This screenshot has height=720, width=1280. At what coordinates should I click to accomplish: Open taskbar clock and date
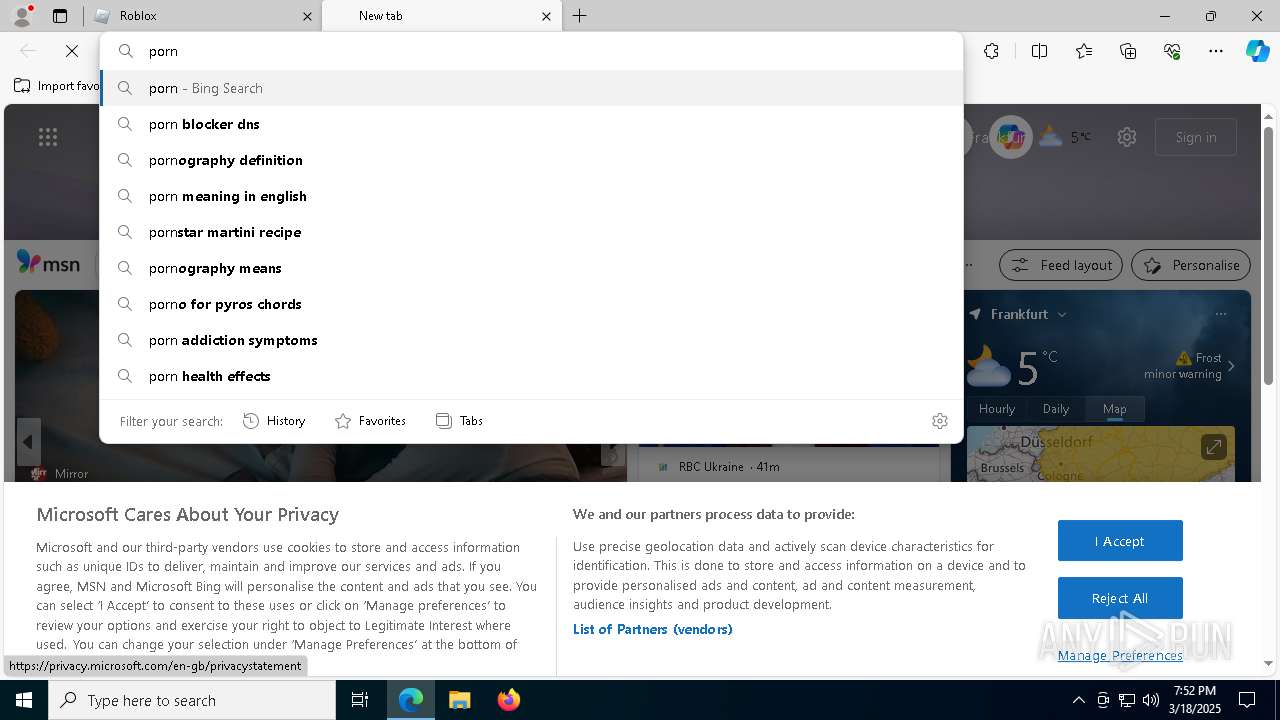1195,700
